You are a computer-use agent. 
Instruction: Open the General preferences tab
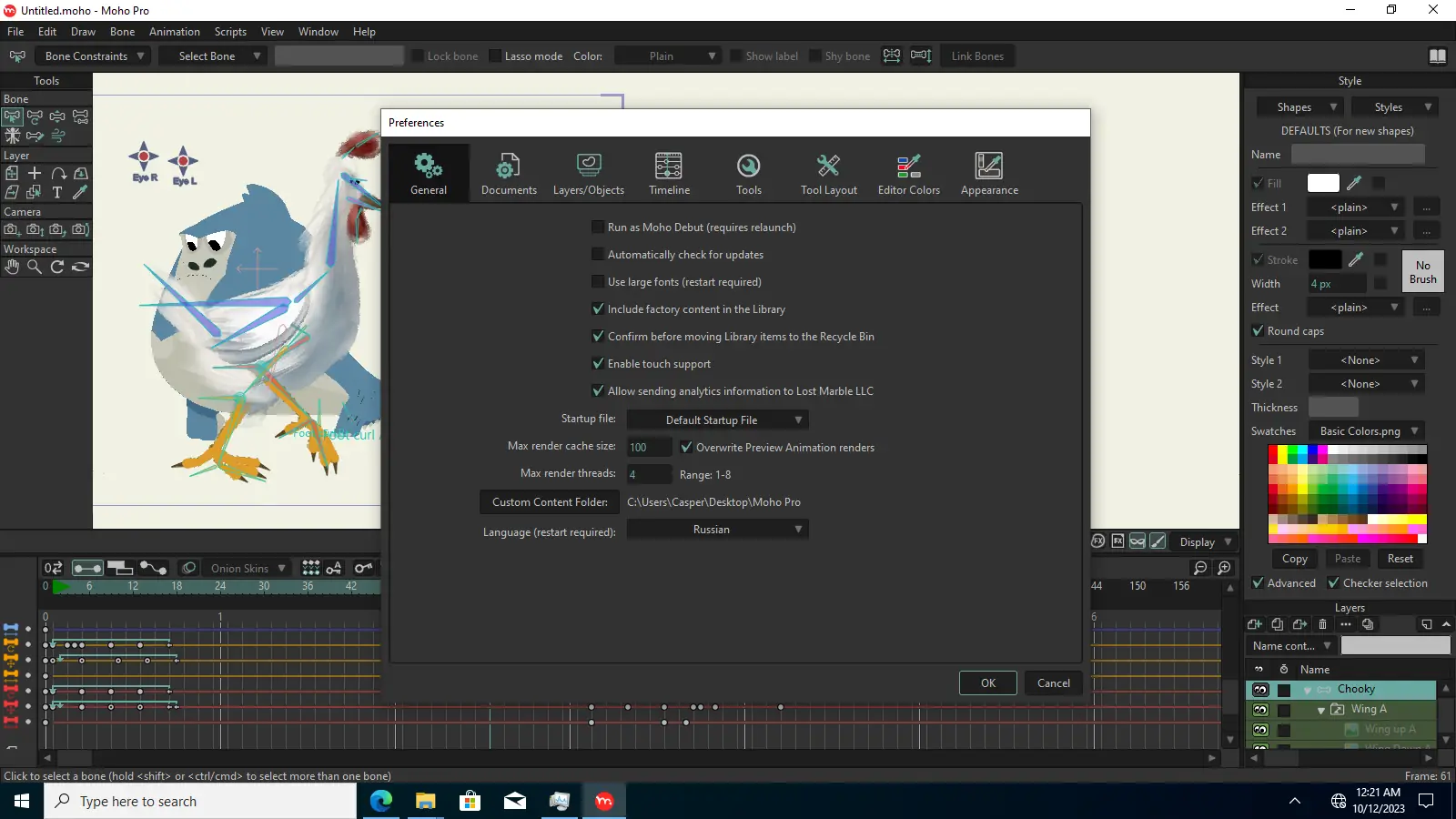(429, 173)
